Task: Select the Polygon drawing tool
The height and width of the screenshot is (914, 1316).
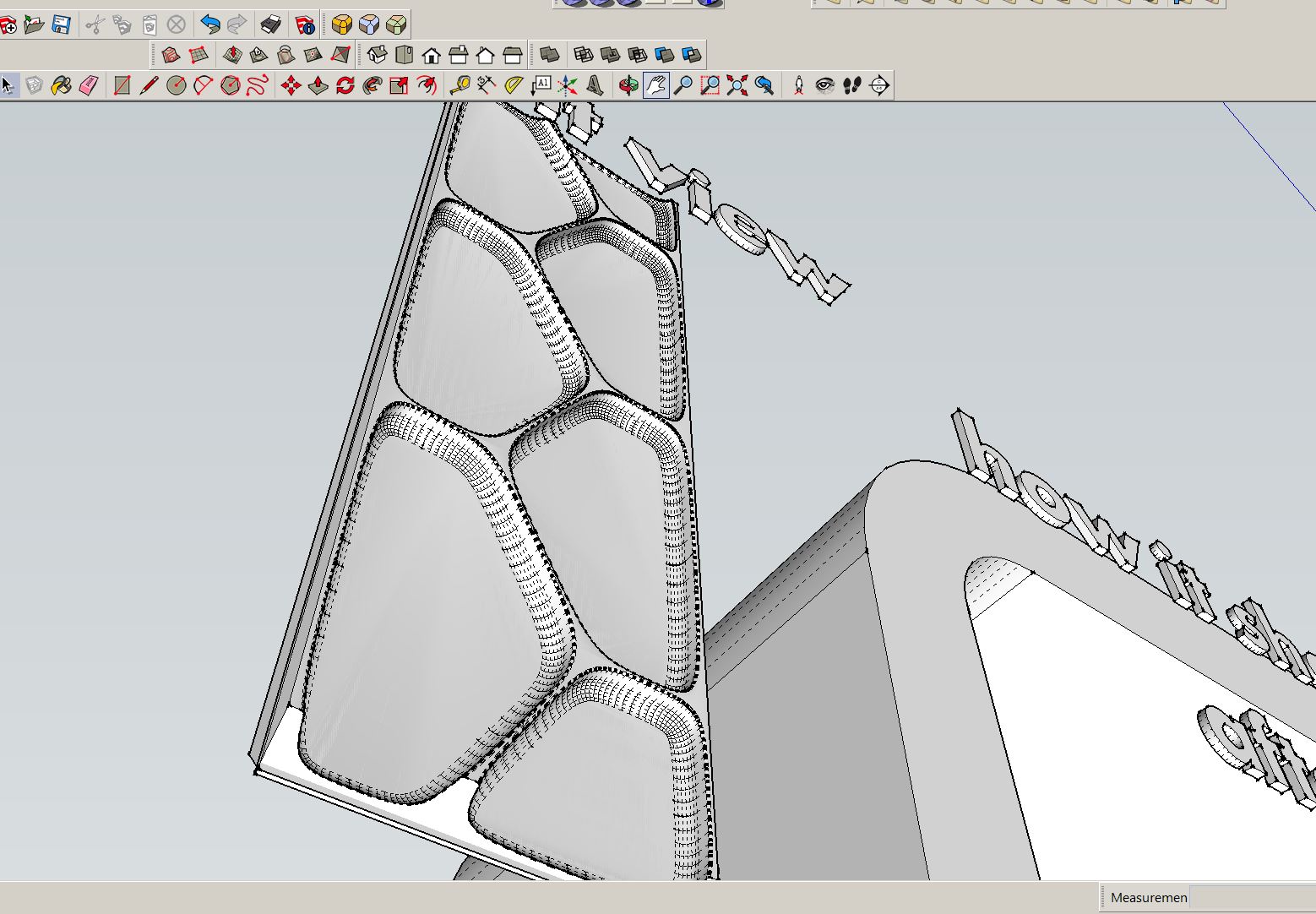Action: (231, 85)
